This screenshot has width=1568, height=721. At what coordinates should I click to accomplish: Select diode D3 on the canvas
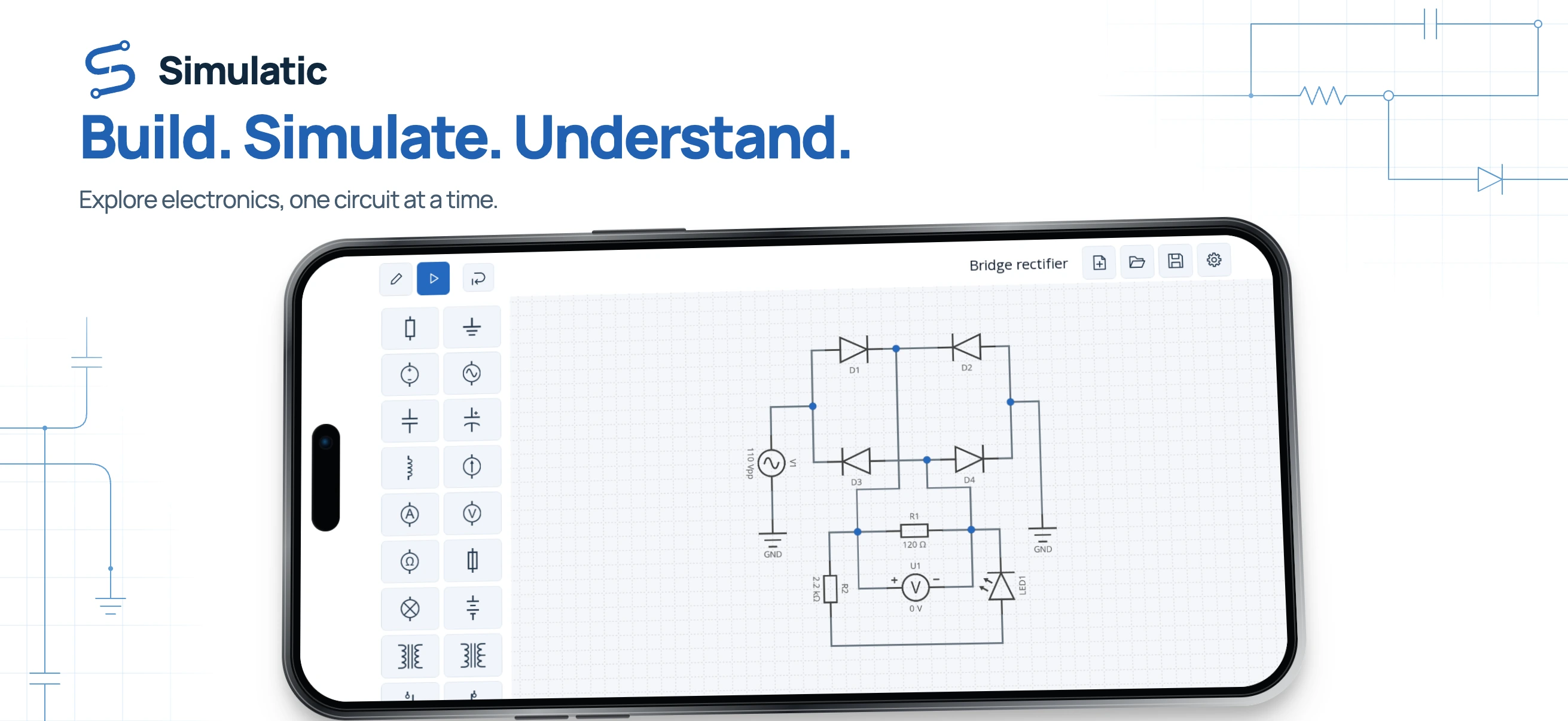[855, 461]
